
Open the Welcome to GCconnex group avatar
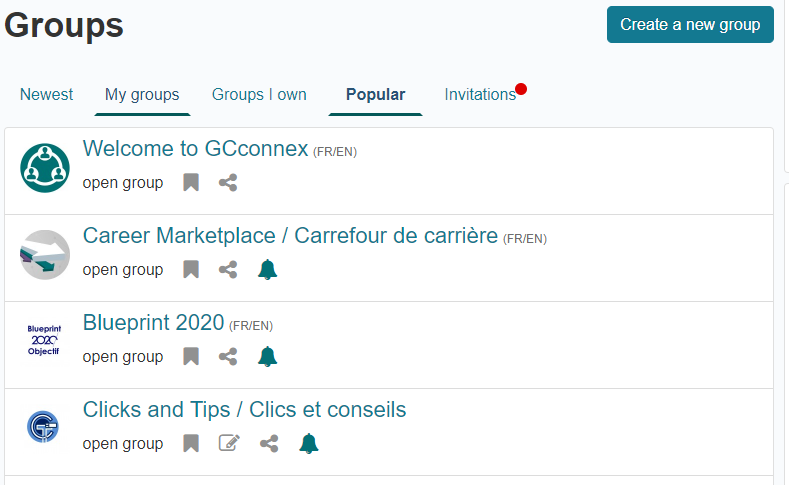coord(45,168)
